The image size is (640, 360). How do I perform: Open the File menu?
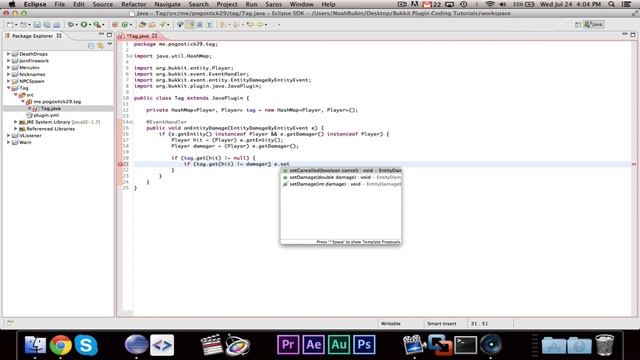coord(60,4)
